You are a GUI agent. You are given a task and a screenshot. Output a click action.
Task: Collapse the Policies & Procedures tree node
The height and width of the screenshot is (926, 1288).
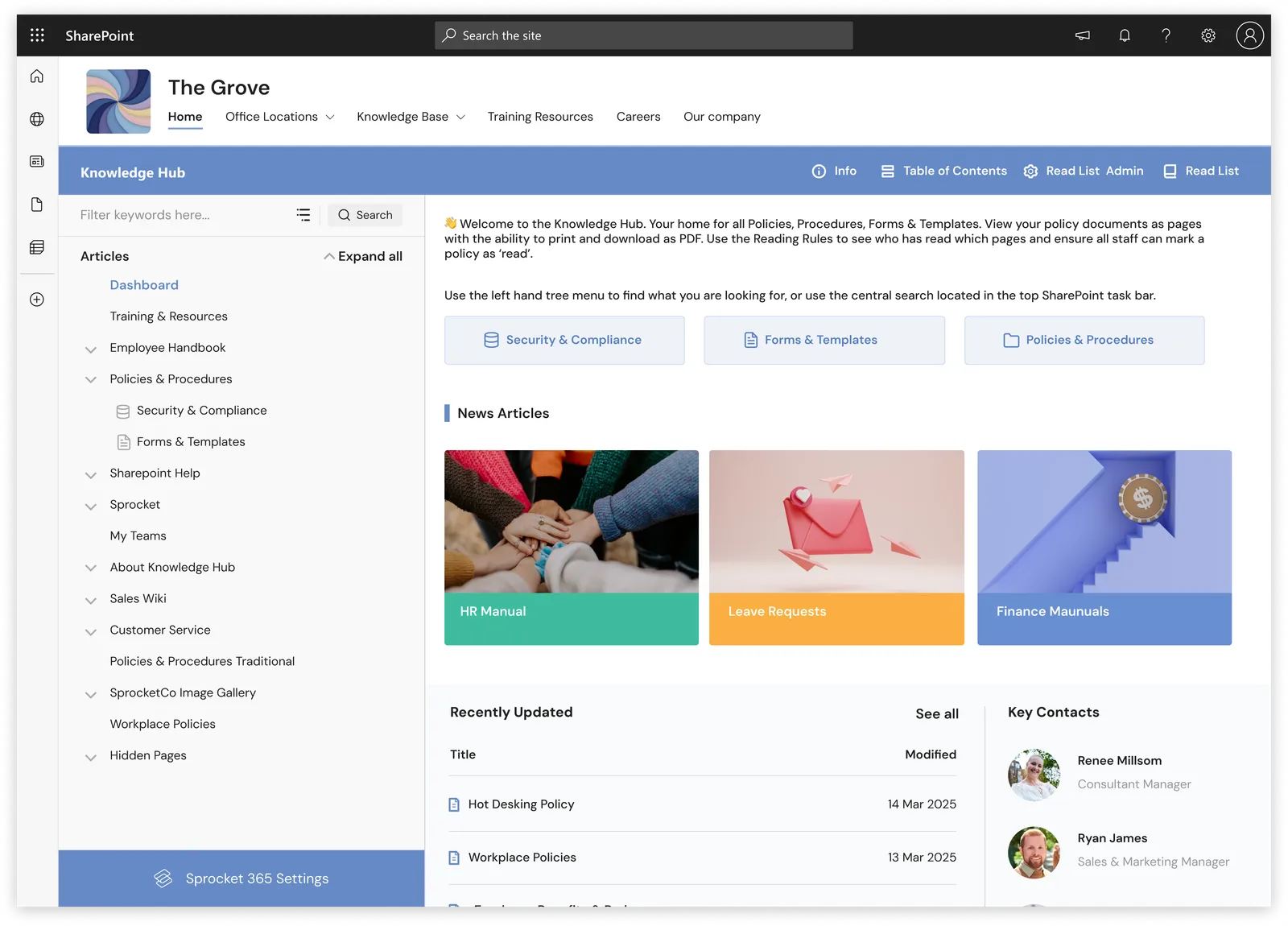(x=91, y=380)
